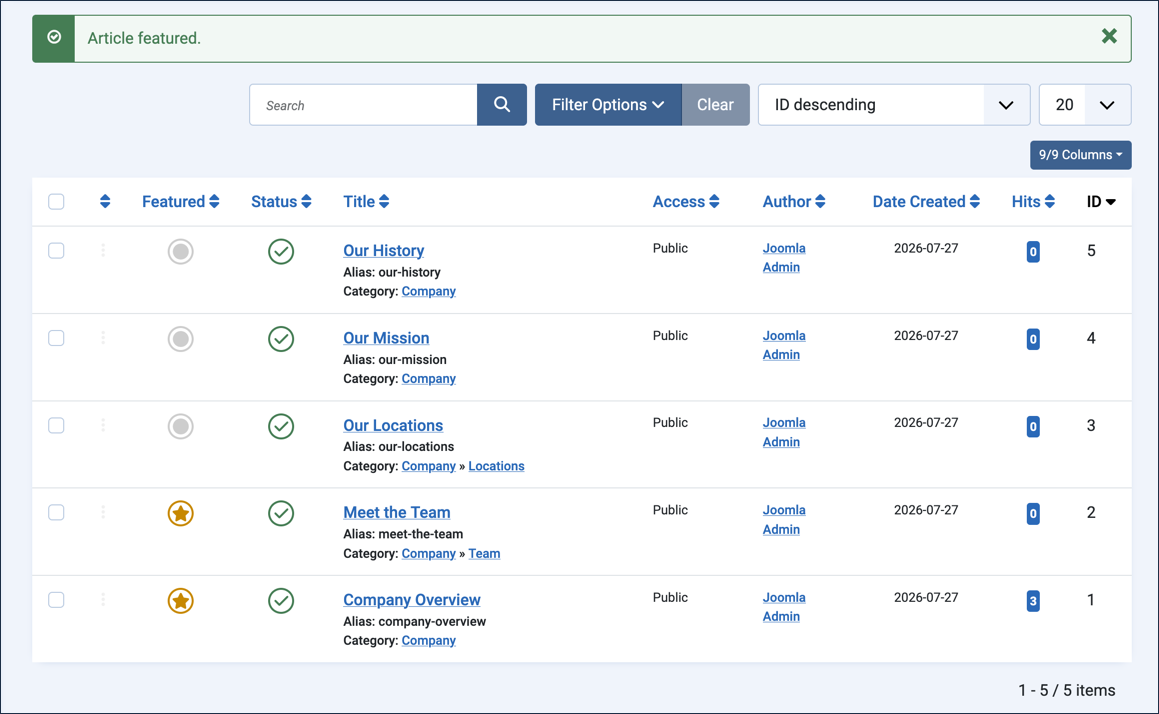Open the Our Locations article
Screen dimensions: 1159x714
[x=393, y=425]
